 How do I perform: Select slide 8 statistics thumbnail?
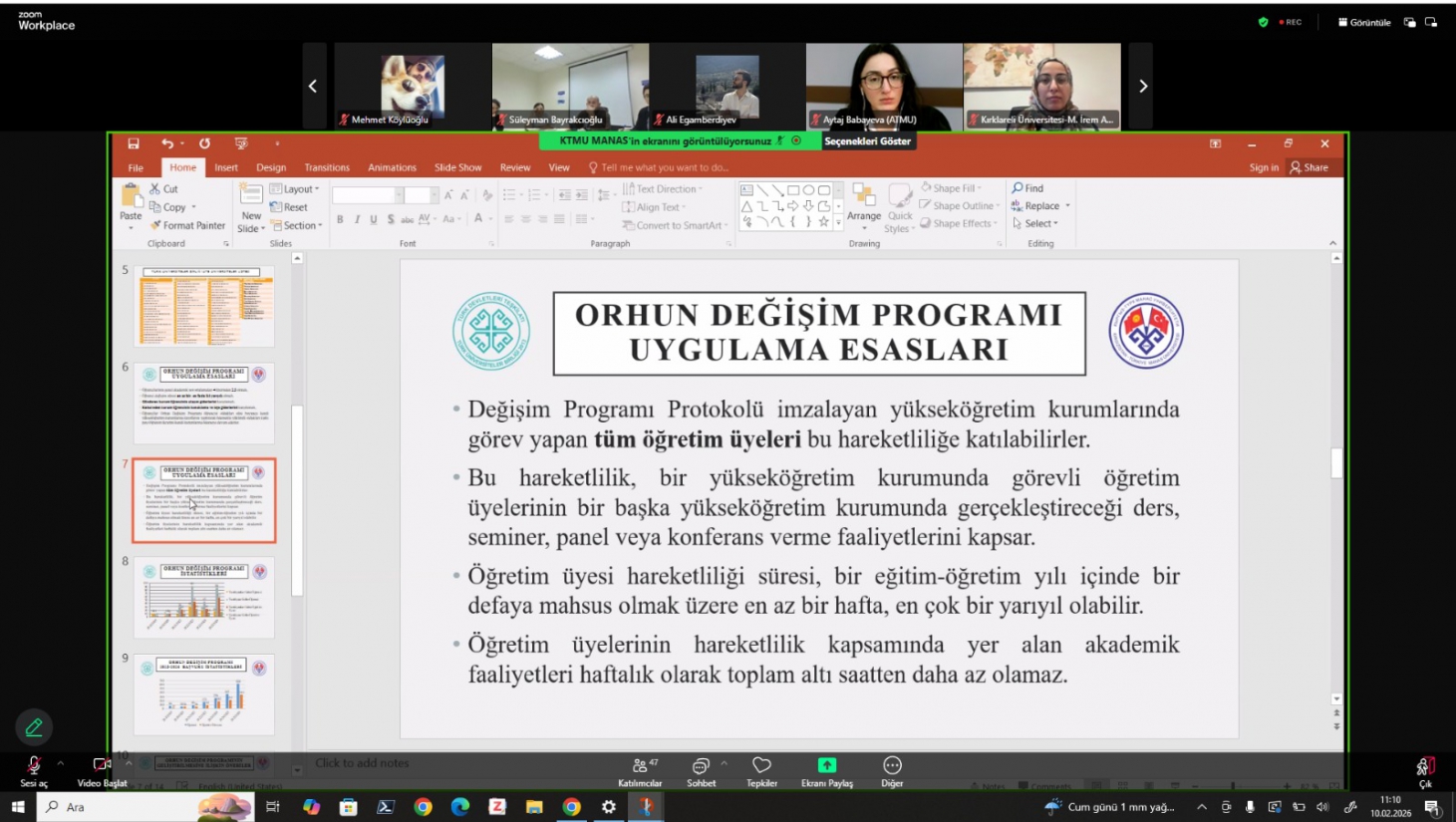(x=204, y=597)
